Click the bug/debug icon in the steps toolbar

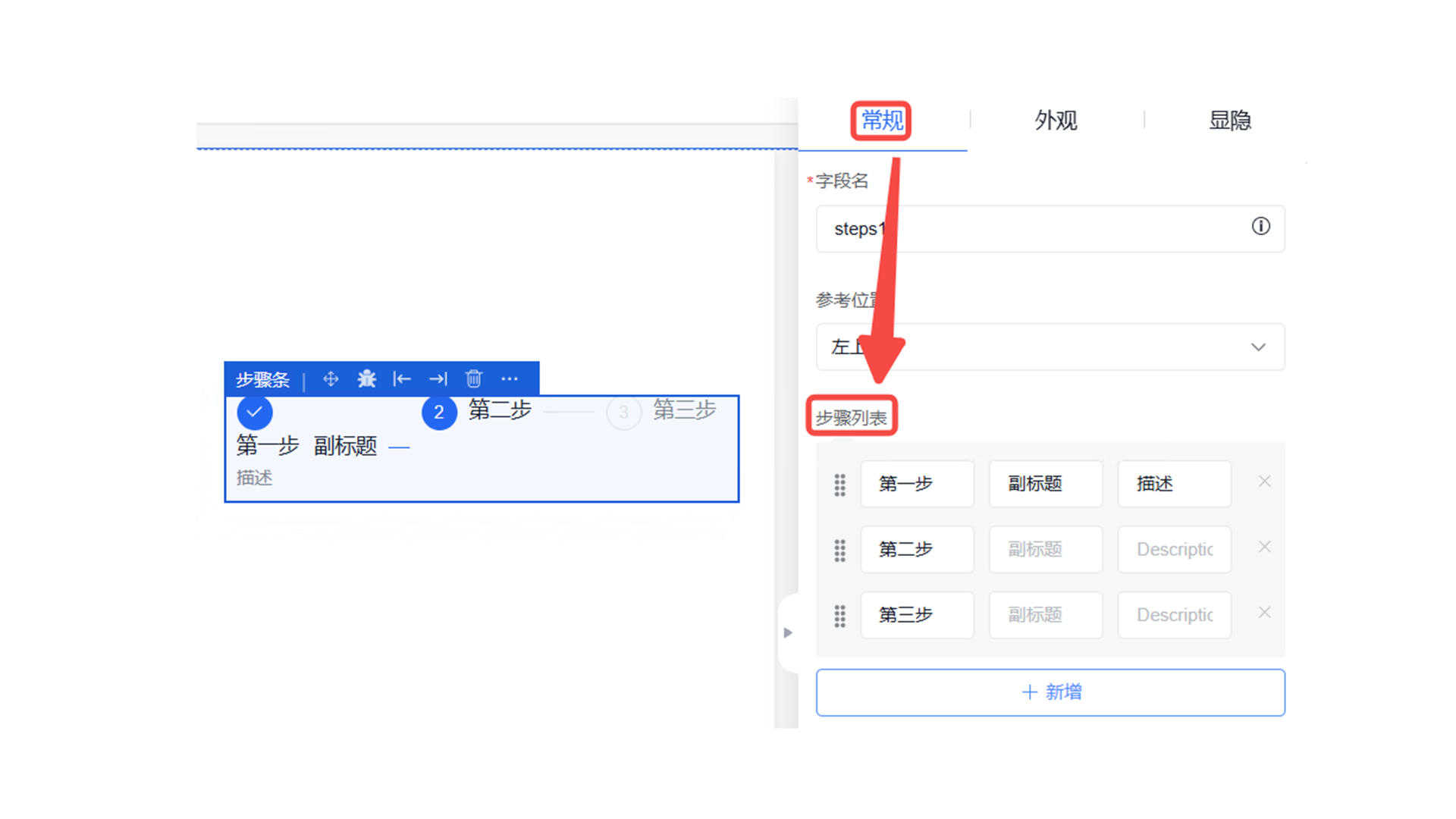click(367, 378)
